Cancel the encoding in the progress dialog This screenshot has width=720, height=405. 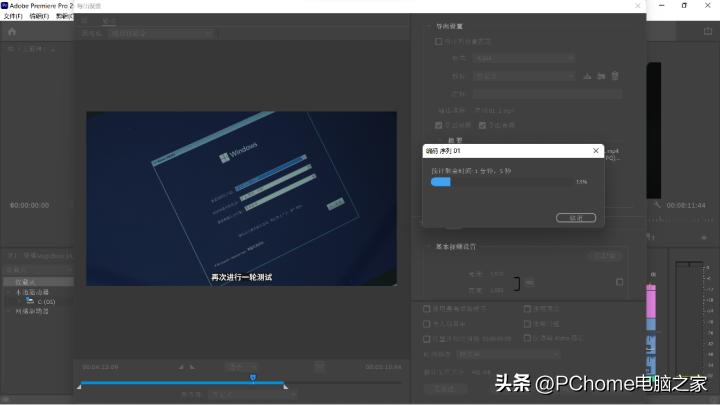pyautogui.click(x=576, y=218)
